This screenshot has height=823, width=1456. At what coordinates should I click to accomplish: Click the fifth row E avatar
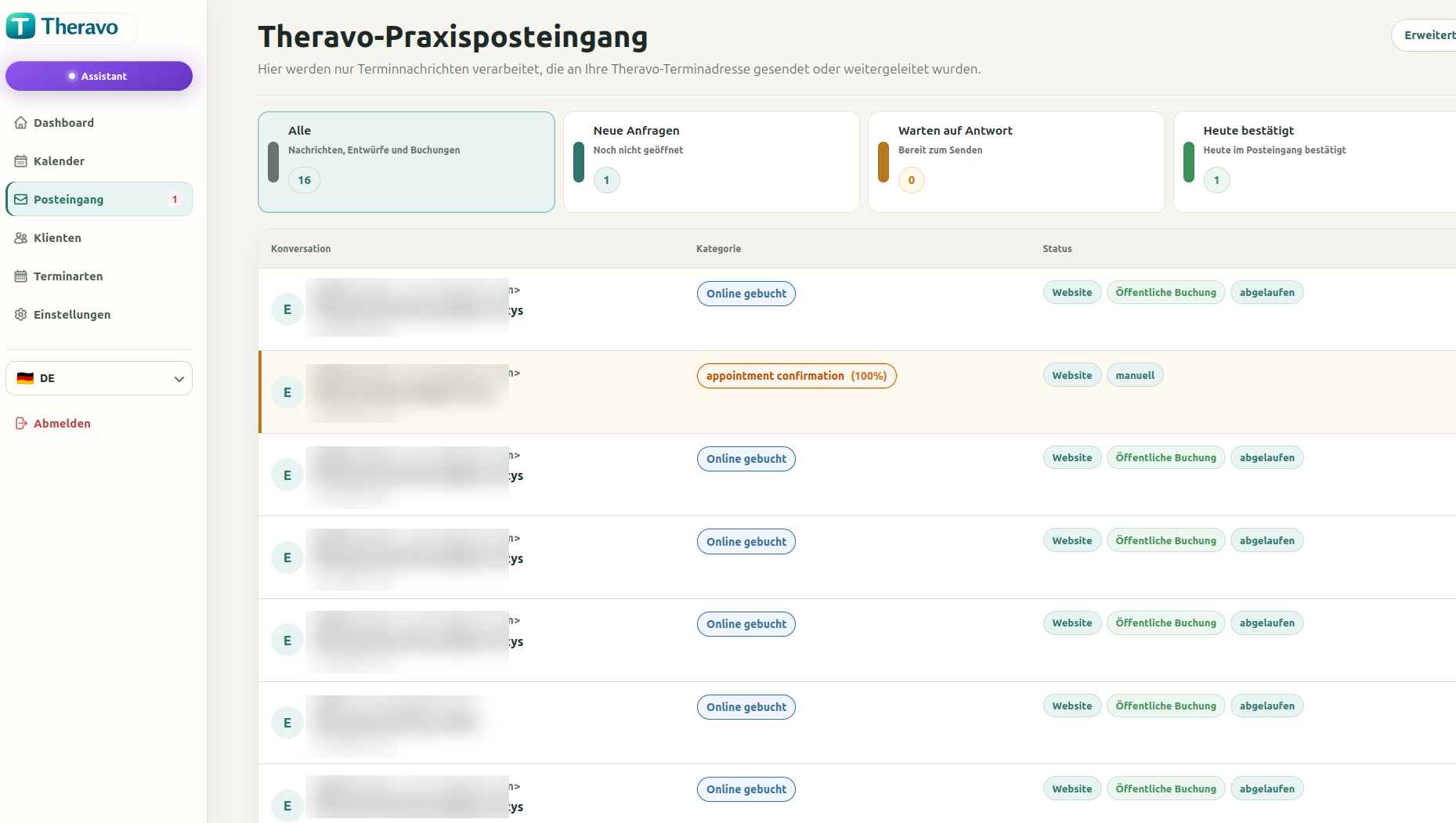(287, 641)
